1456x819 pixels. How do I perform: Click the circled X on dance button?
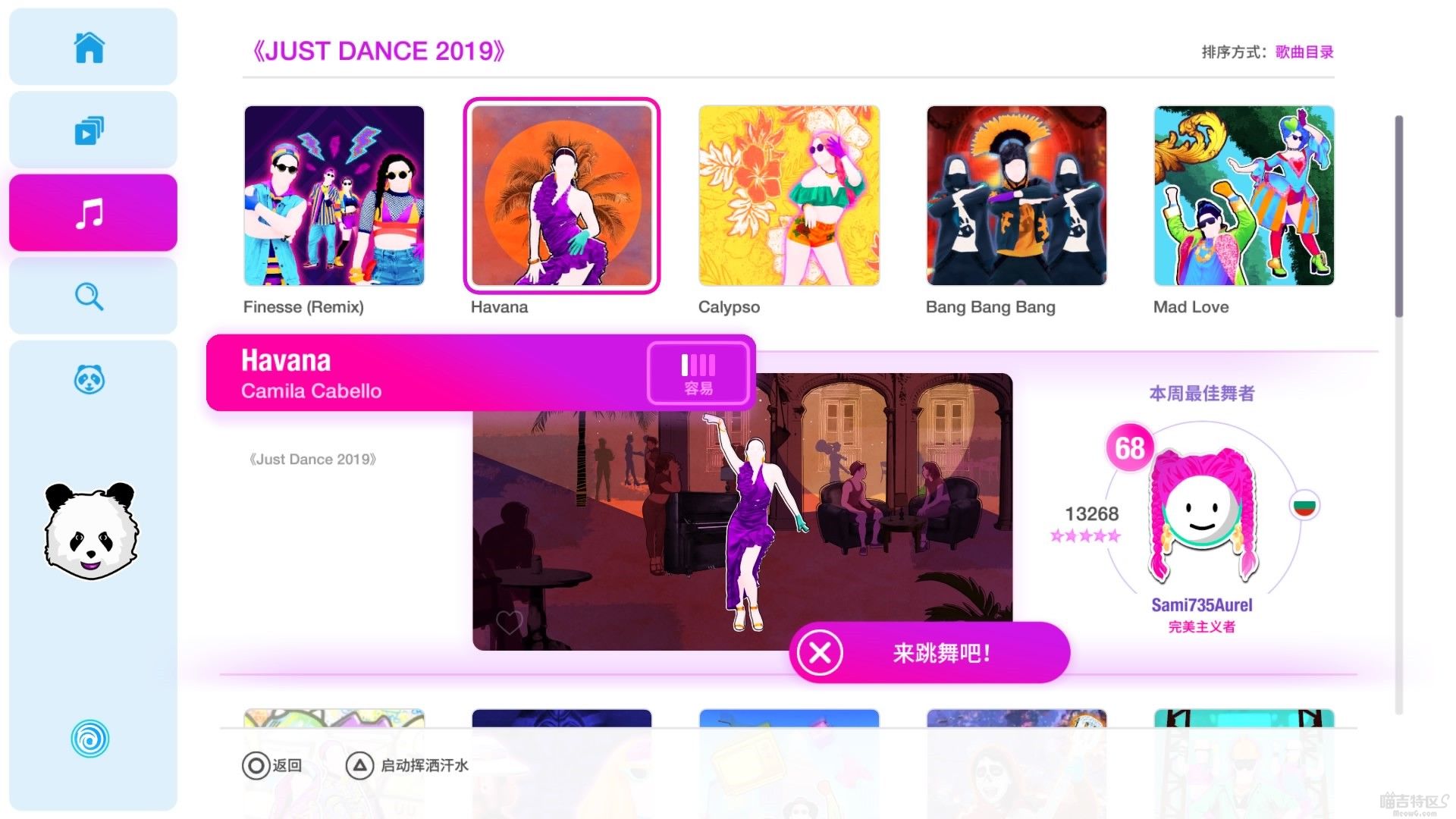(x=820, y=652)
